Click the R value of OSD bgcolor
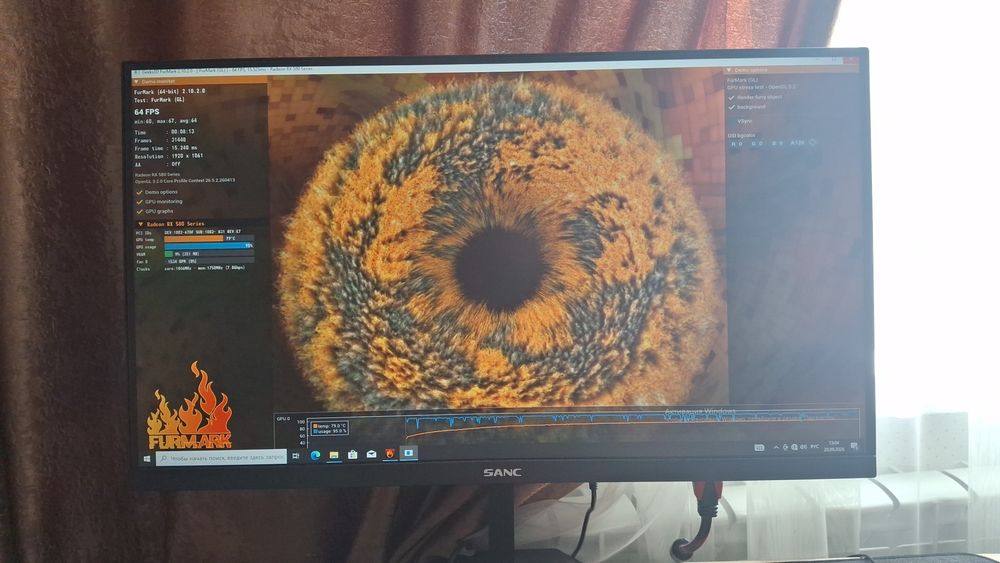This screenshot has height=563, width=1000. 737,144
